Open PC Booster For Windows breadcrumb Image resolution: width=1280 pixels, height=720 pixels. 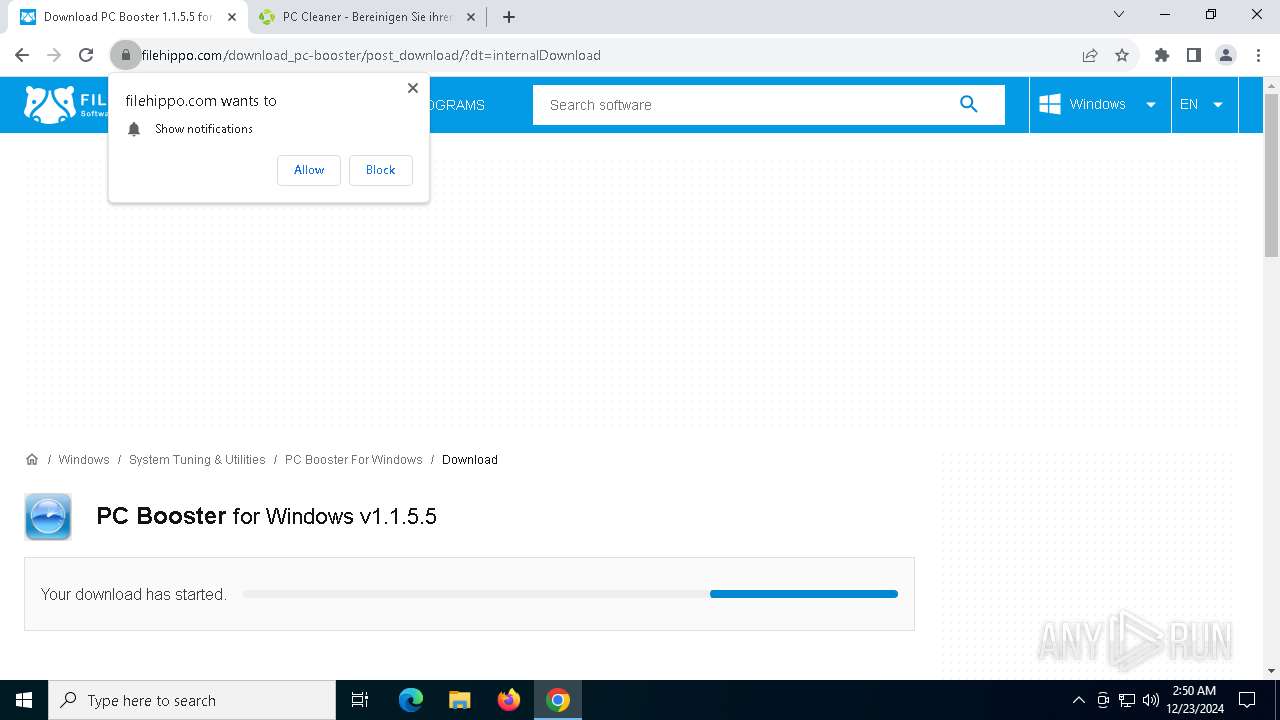click(354, 460)
